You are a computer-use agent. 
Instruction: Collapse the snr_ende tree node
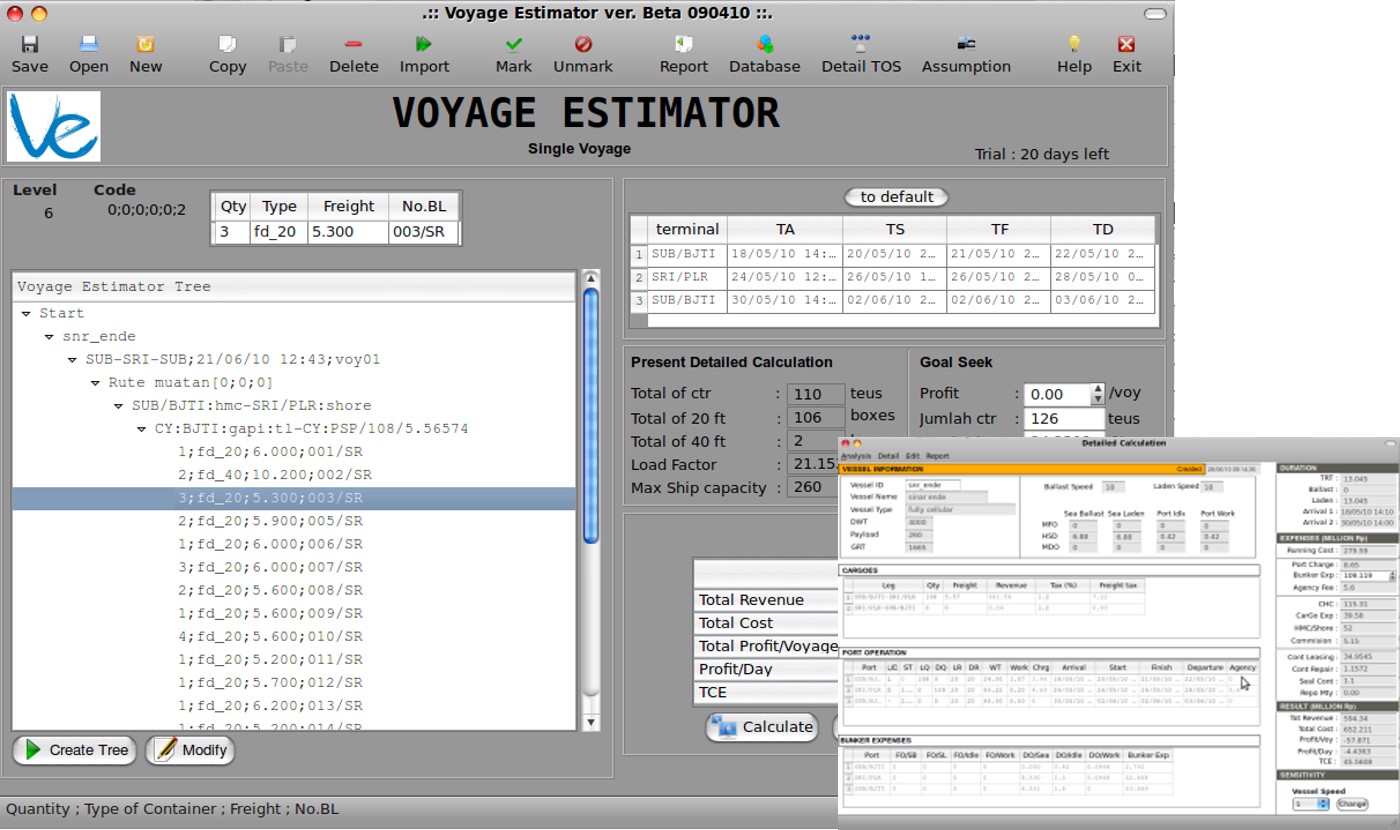tap(49, 337)
